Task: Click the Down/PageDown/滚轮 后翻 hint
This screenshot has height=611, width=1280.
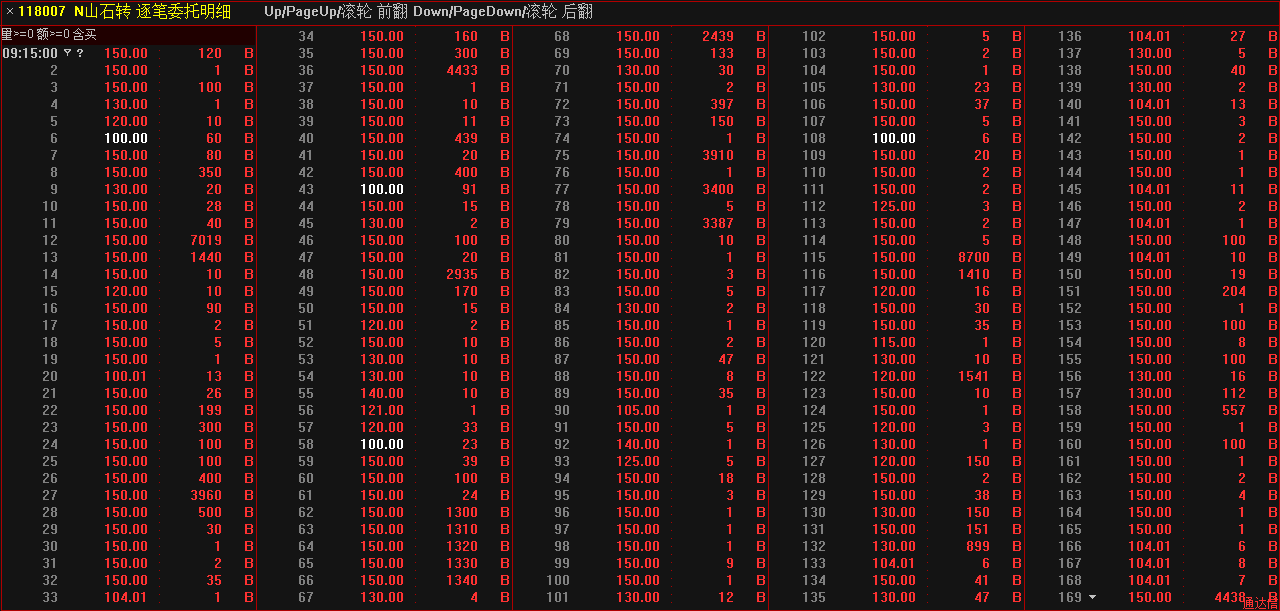Action: [503, 12]
